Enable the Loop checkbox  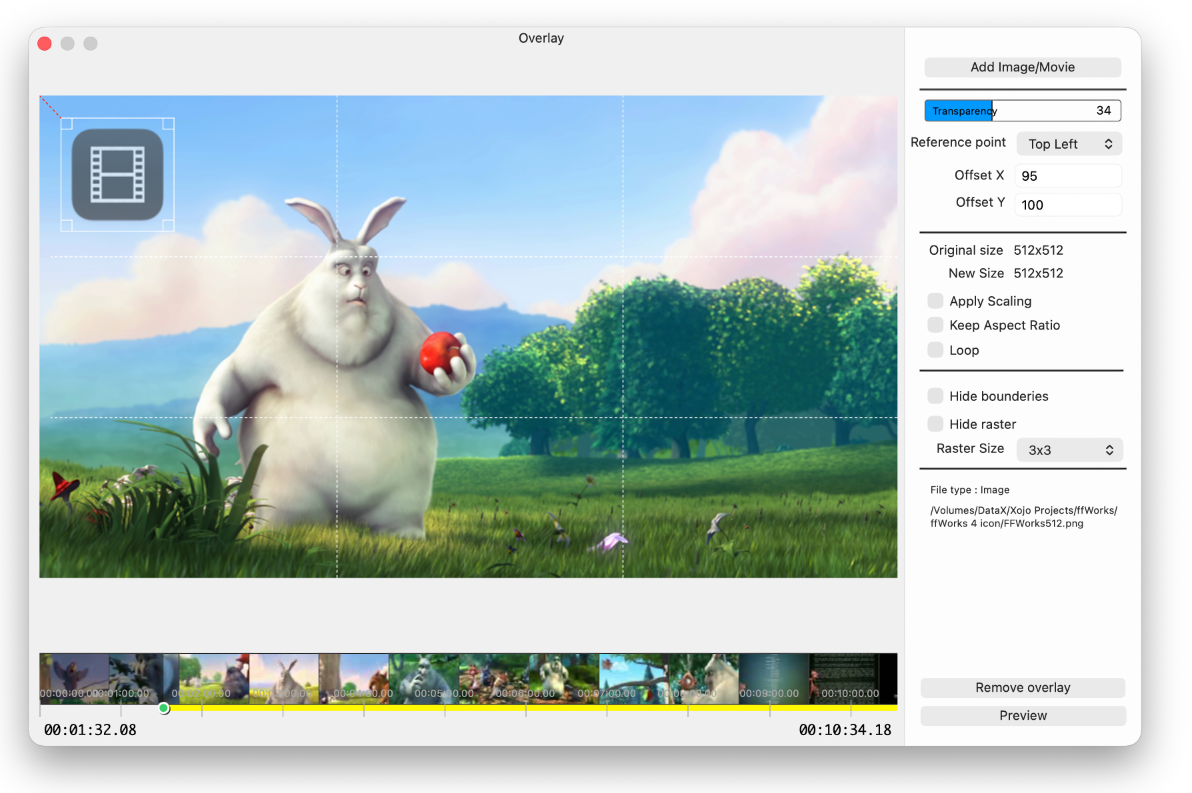(x=936, y=350)
